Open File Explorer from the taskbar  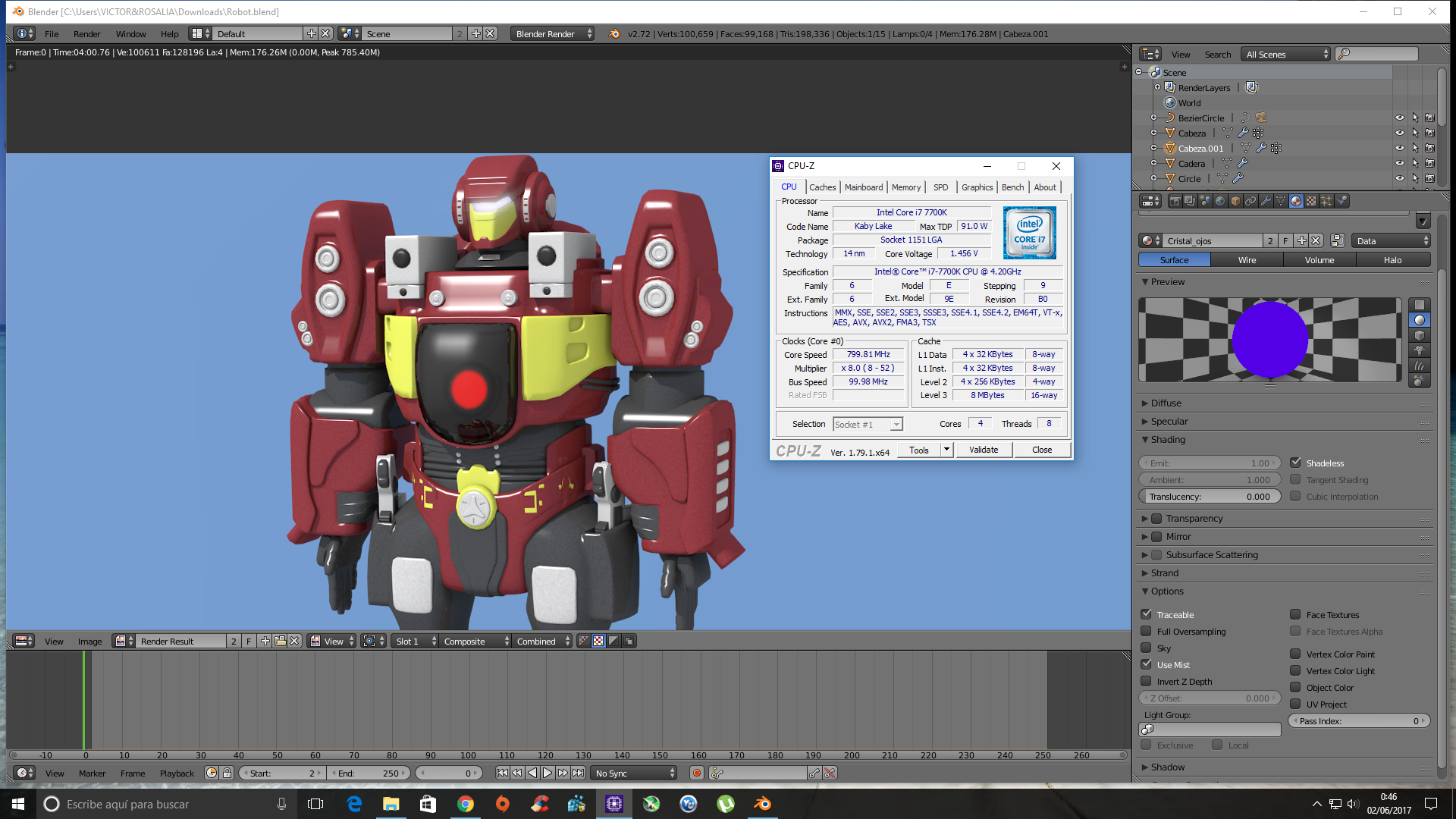(391, 804)
